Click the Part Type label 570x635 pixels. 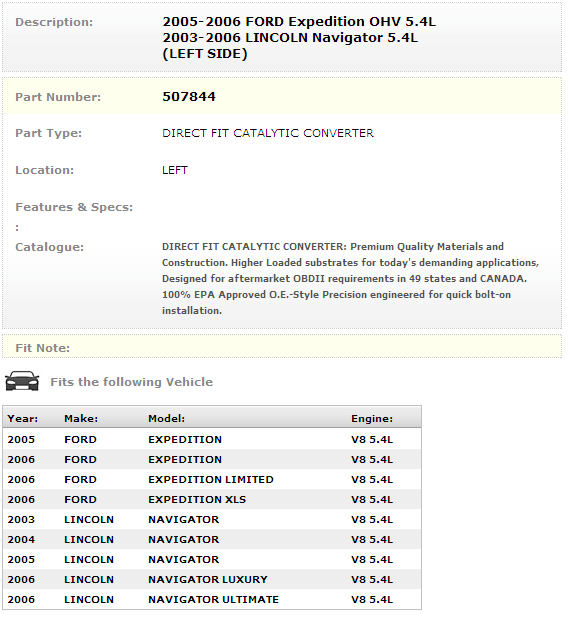click(48, 133)
